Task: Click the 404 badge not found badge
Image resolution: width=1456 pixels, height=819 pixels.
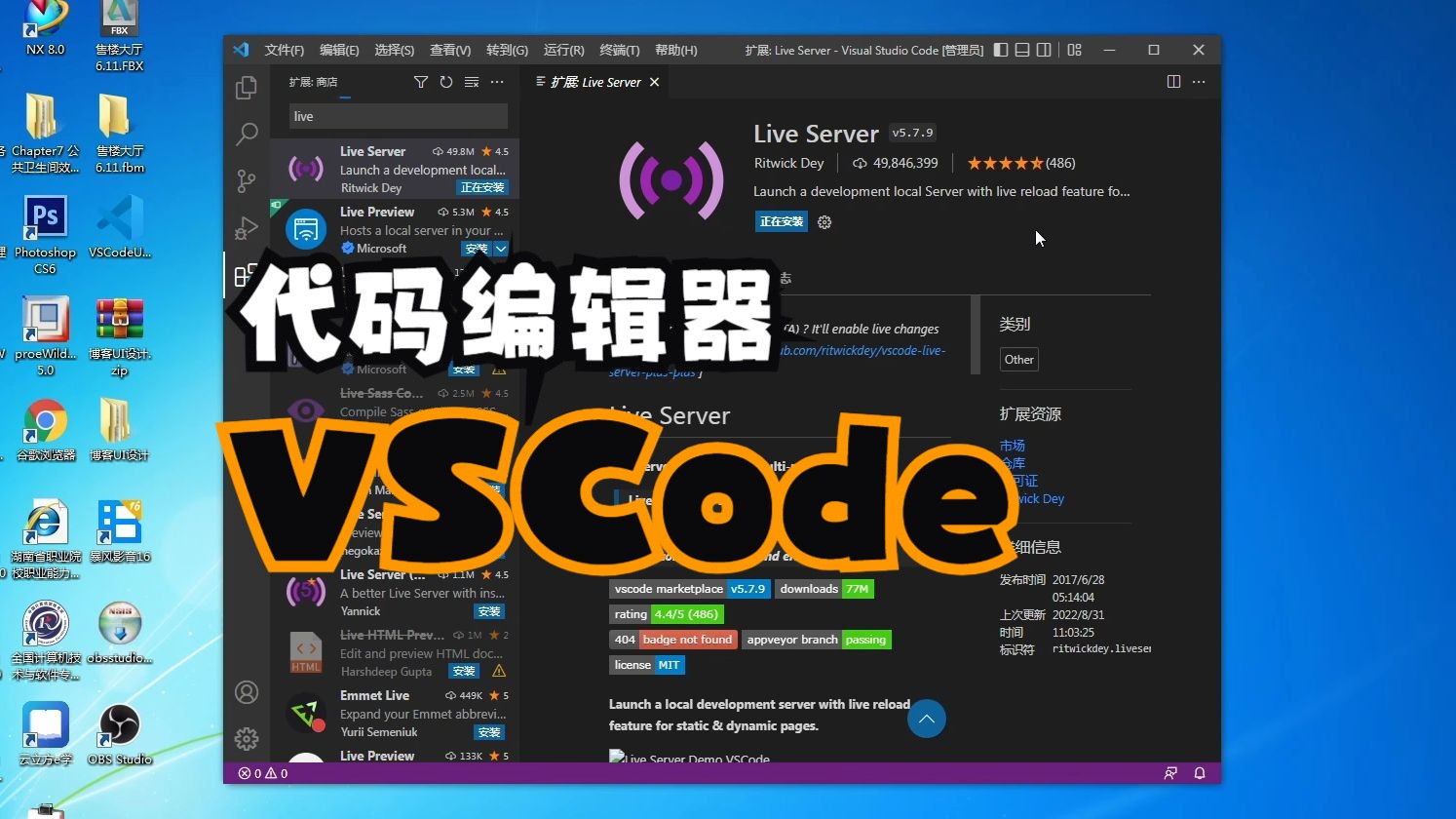Action: [x=672, y=640]
